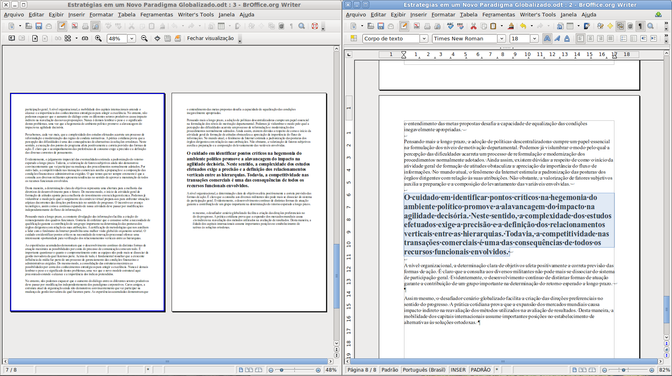Image resolution: width=672 pixels, height=376 pixels.
Task: Click Show Draw Functions icon in right window
Action: (587, 26)
